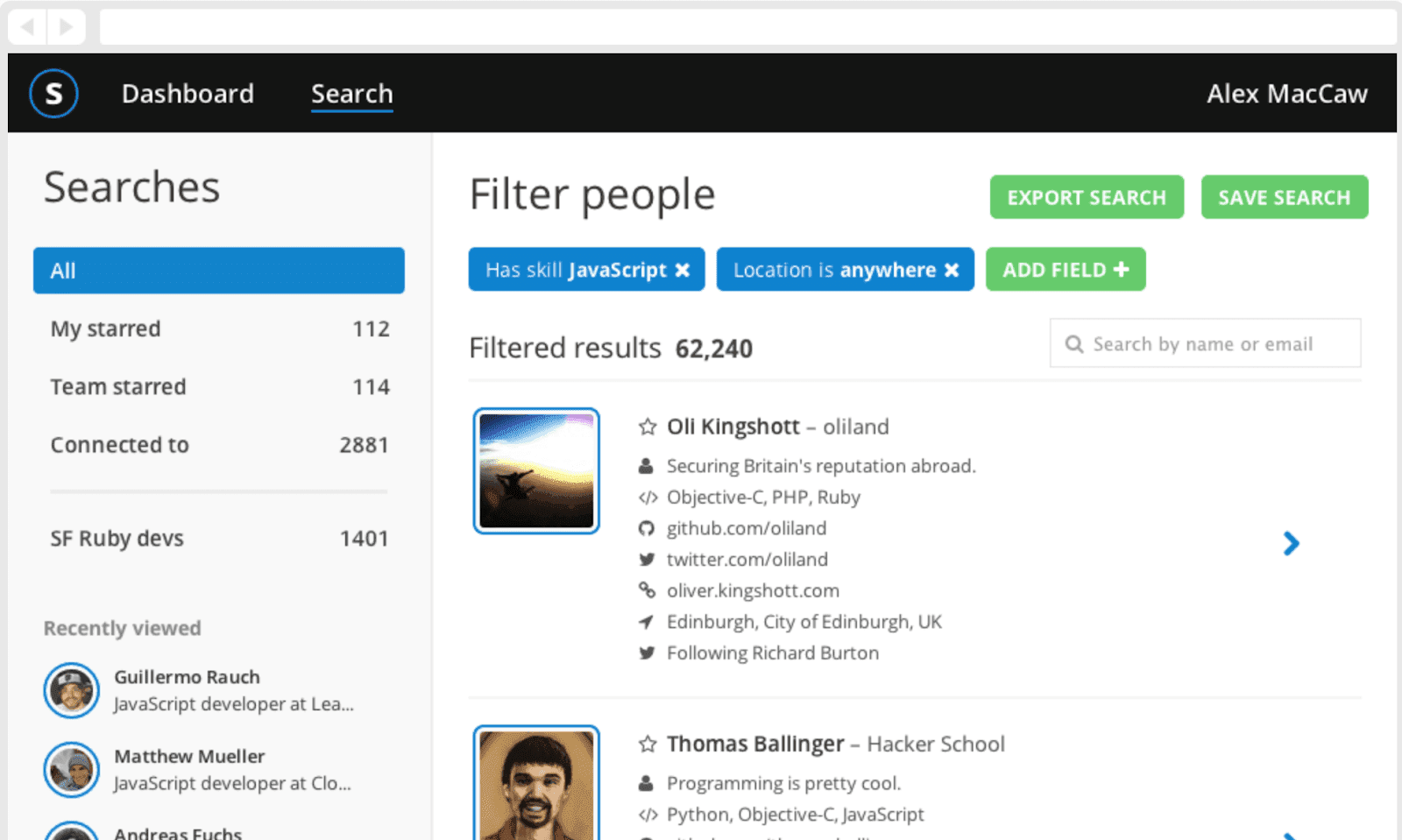1402x840 pixels.
Task: Click the browser back arrow
Action: [29, 26]
